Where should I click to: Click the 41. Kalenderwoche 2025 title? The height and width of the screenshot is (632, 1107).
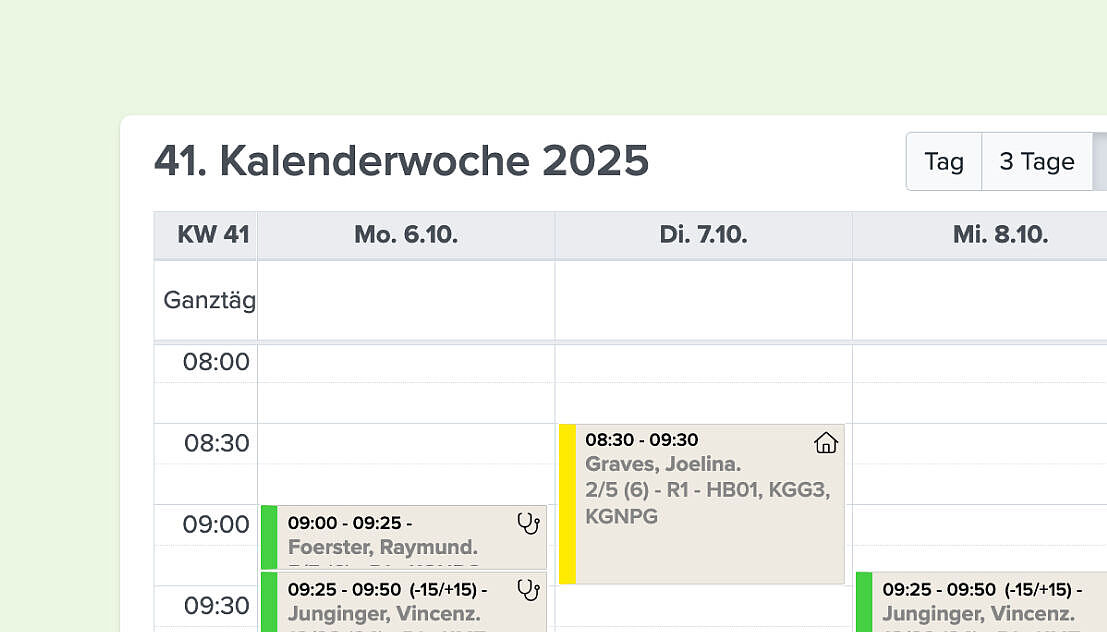tap(401, 161)
